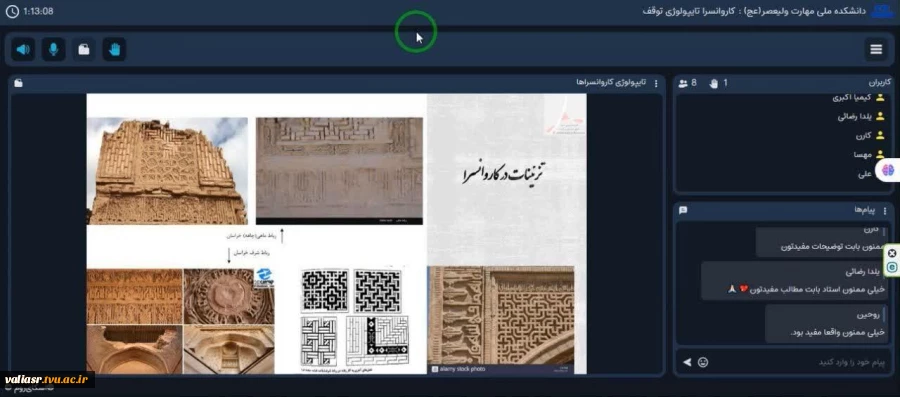The height and width of the screenshot is (397, 900).
Task: Click the round green widget icon below X
Action: tap(892, 267)
